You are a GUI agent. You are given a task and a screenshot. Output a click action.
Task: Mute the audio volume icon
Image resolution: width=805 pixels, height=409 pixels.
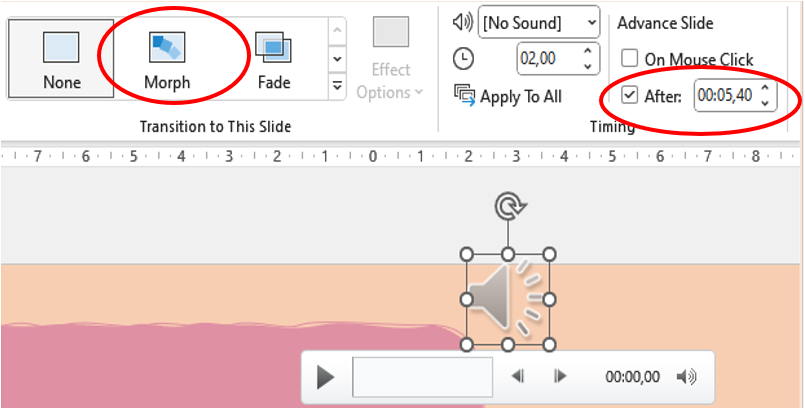[686, 377]
